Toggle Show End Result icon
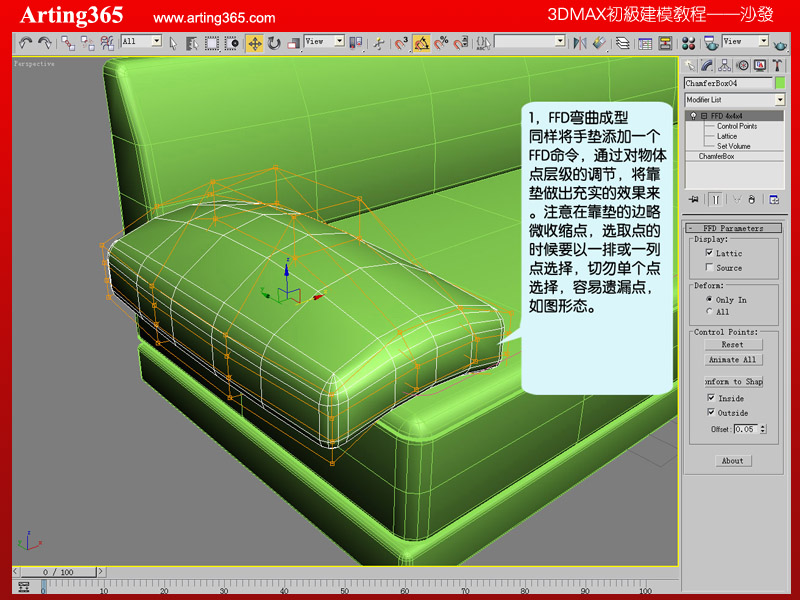800x600 pixels. coord(715,199)
